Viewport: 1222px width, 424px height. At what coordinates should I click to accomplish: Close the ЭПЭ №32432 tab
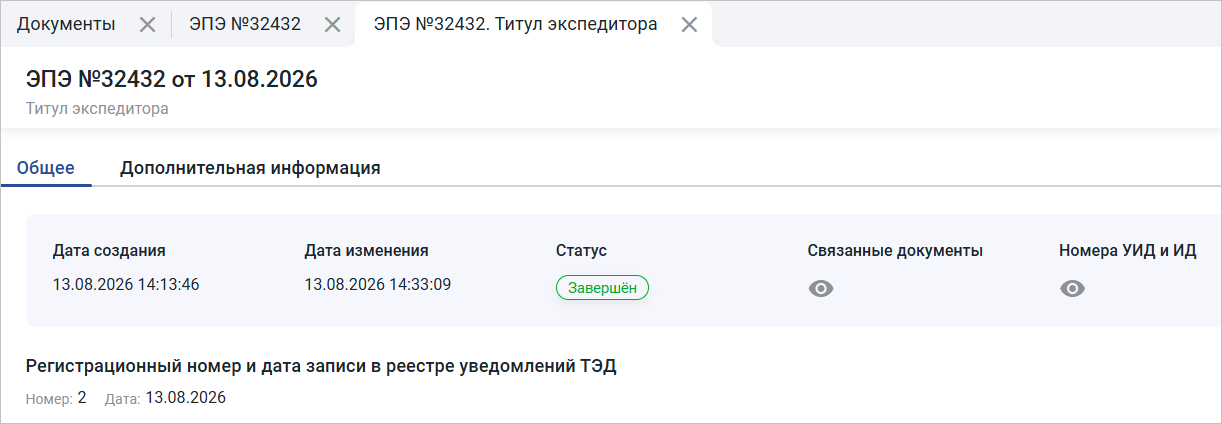click(x=333, y=26)
